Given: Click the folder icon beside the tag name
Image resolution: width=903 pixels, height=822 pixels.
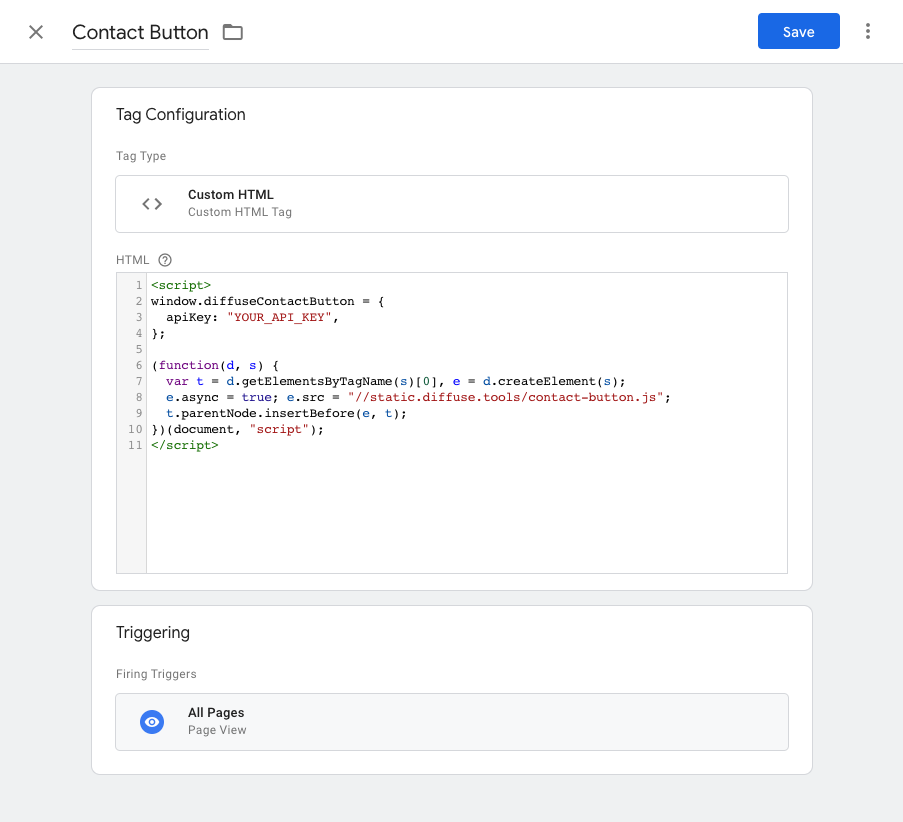Looking at the screenshot, I should pyautogui.click(x=233, y=32).
